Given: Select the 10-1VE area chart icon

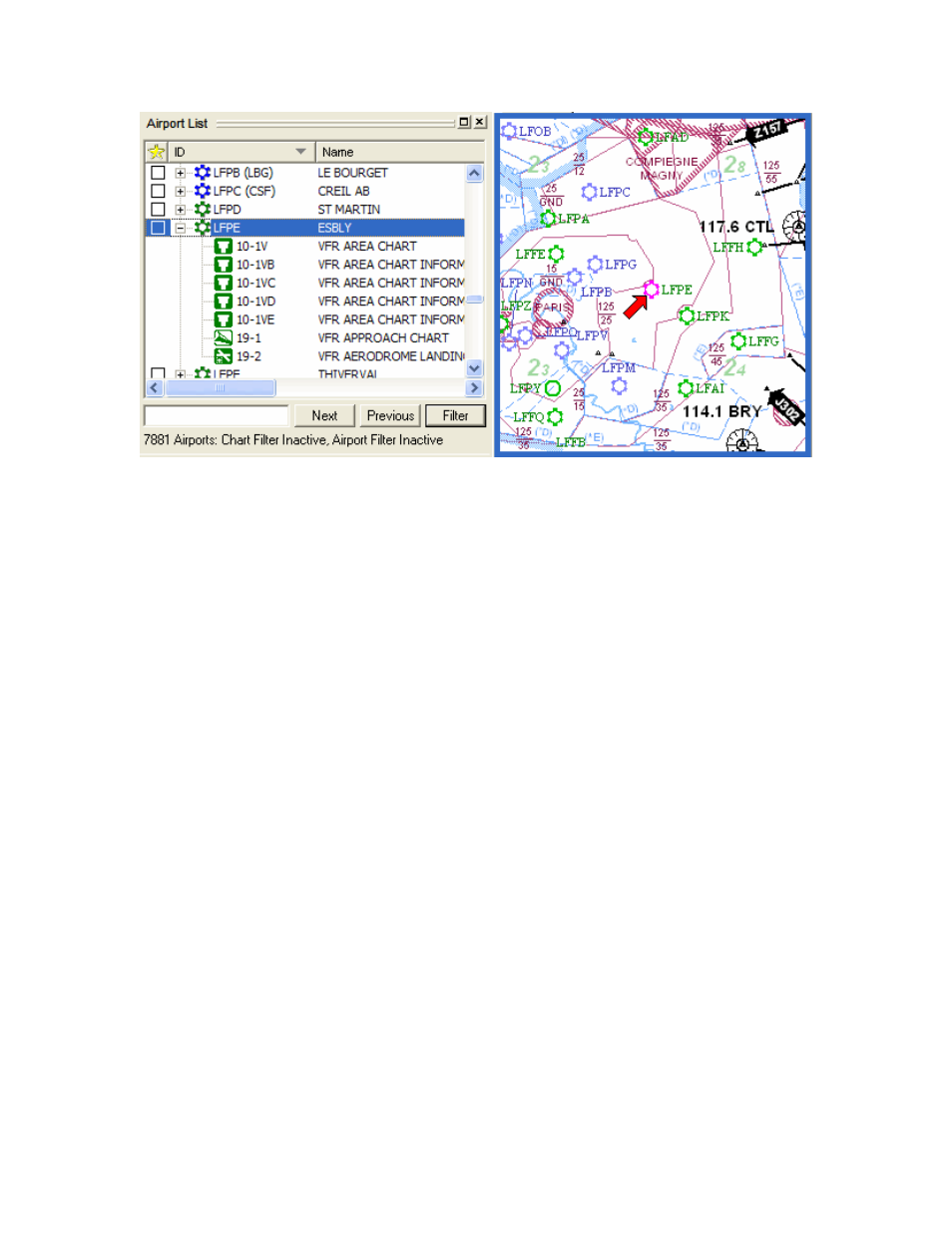Looking at the screenshot, I should click(x=224, y=319).
